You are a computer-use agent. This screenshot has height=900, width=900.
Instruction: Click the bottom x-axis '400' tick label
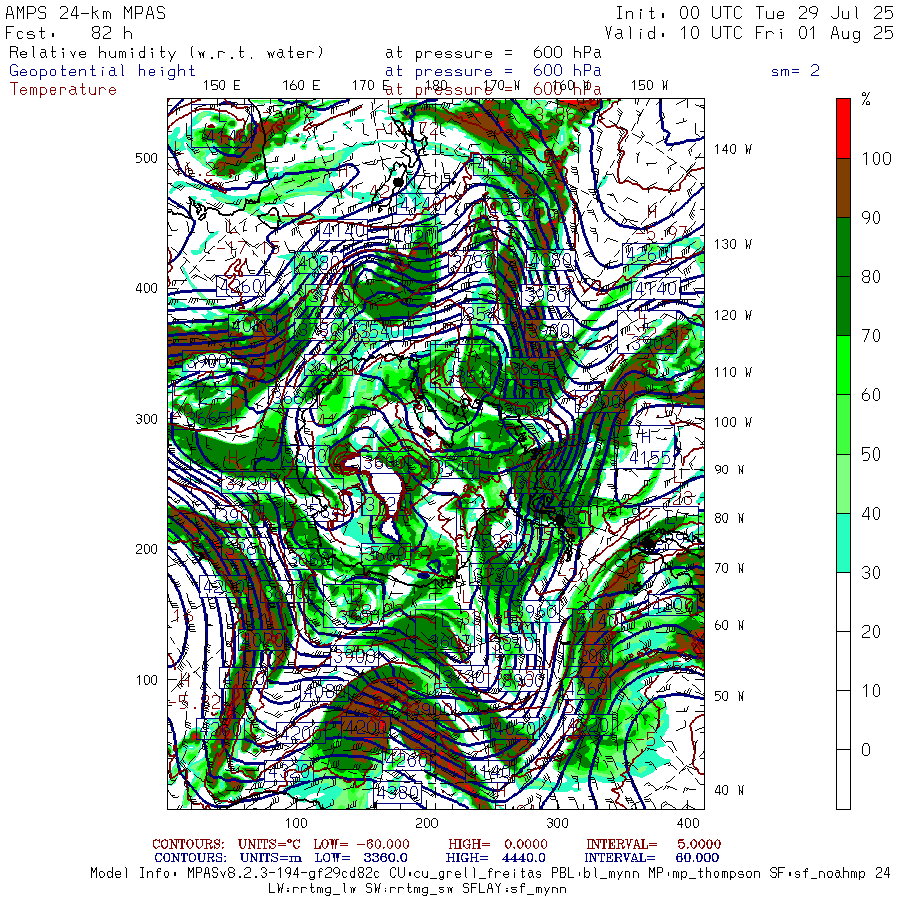pos(688,824)
